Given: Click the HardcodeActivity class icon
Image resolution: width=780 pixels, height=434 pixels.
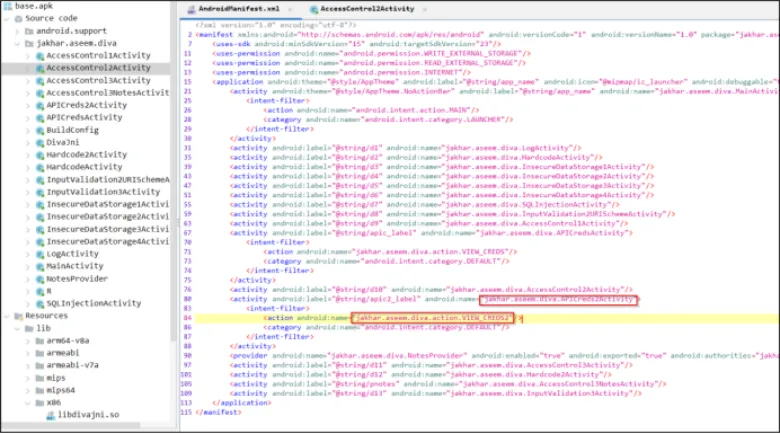Looking at the screenshot, I should [x=40, y=167].
